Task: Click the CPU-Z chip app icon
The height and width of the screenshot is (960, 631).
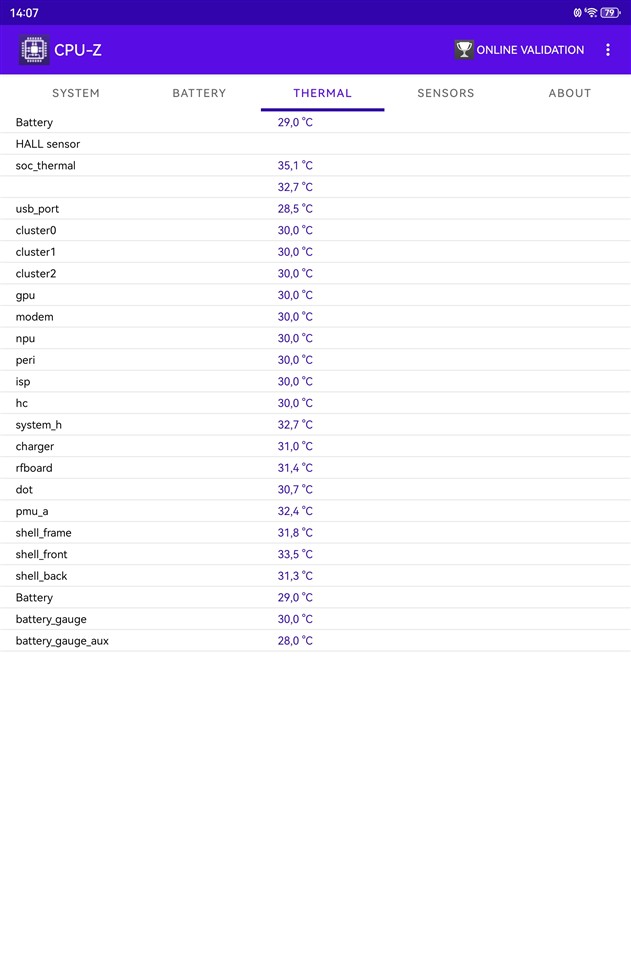Action: pyautogui.click(x=34, y=50)
